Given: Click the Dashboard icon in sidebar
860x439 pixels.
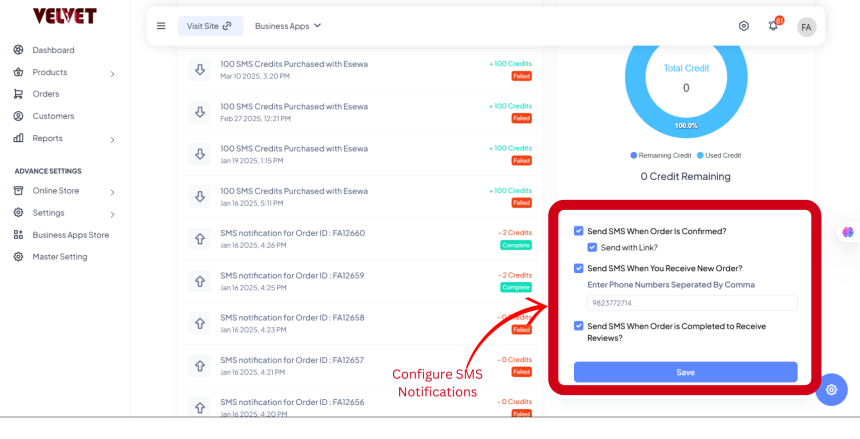Looking at the screenshot, I should coord(18,50).
